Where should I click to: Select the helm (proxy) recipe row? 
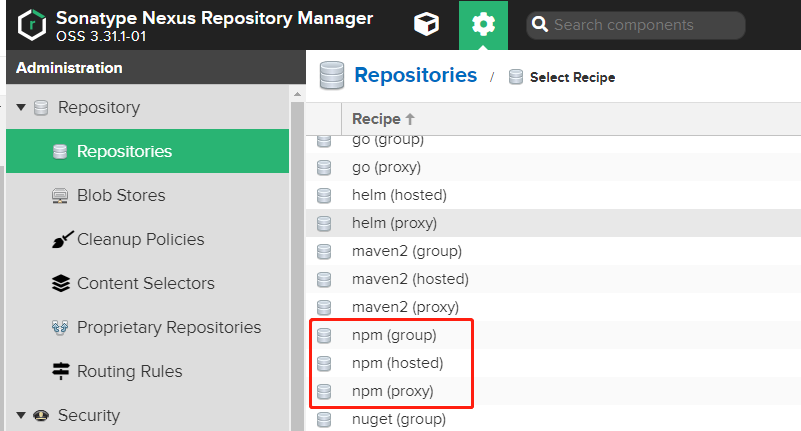pyautogui.click(x=394, y=223)
